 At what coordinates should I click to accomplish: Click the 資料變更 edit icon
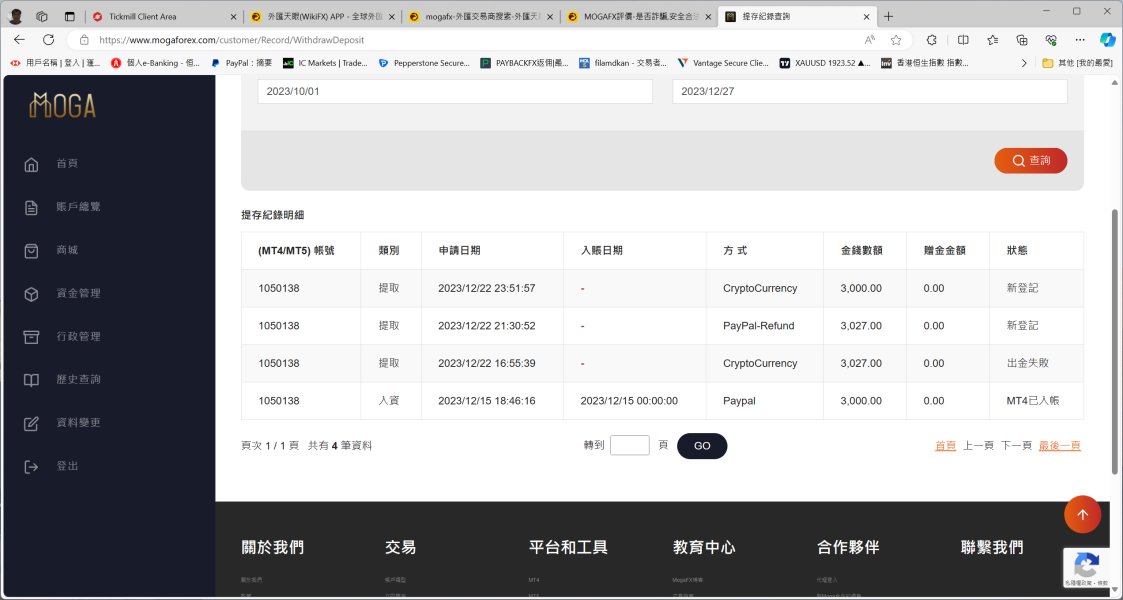31,423
